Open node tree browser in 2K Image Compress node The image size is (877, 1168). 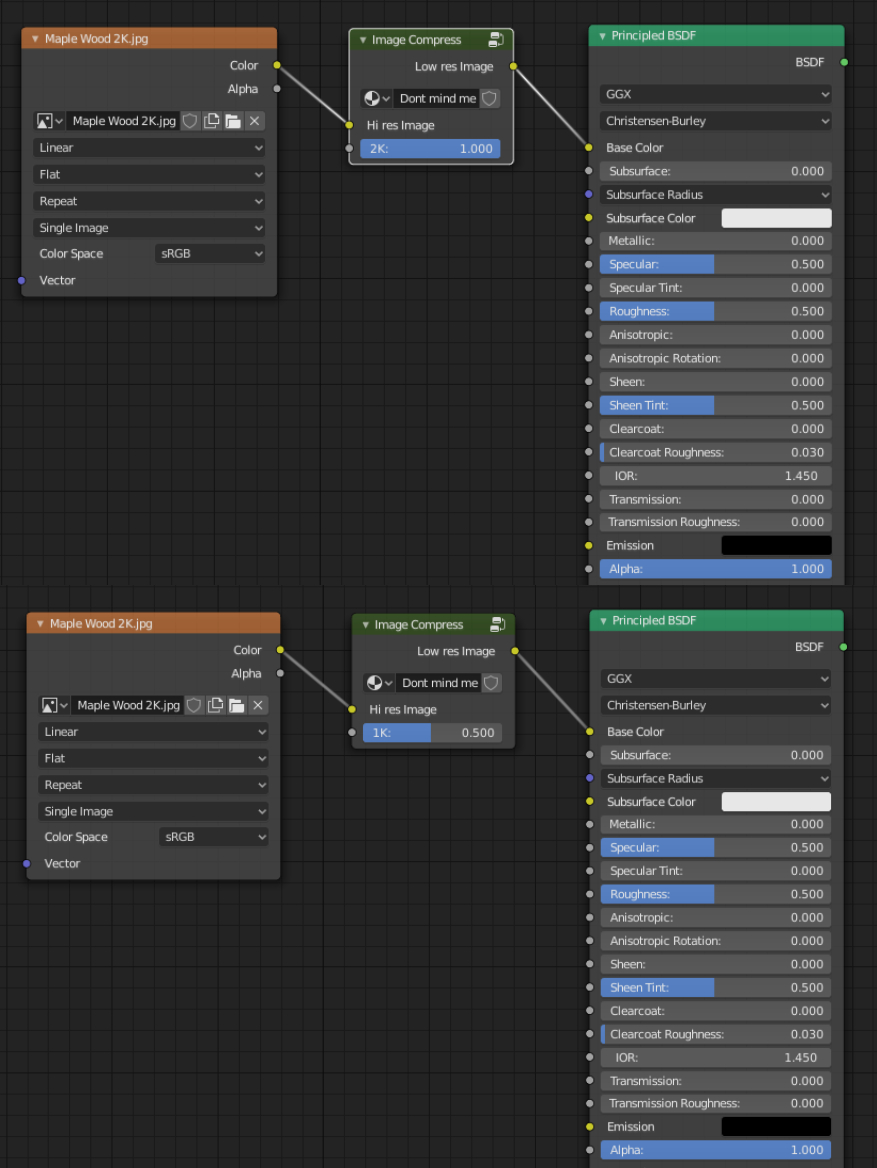[x=377, y=98]
